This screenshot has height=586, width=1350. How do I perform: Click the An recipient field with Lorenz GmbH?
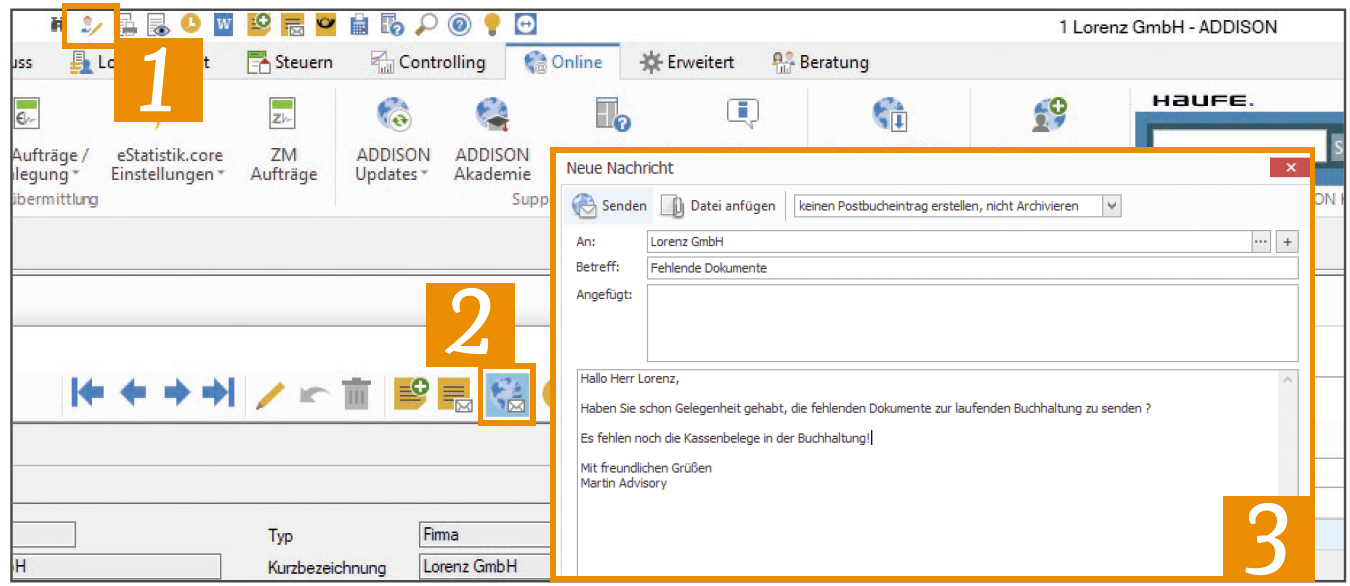click(x=949, y=241)
